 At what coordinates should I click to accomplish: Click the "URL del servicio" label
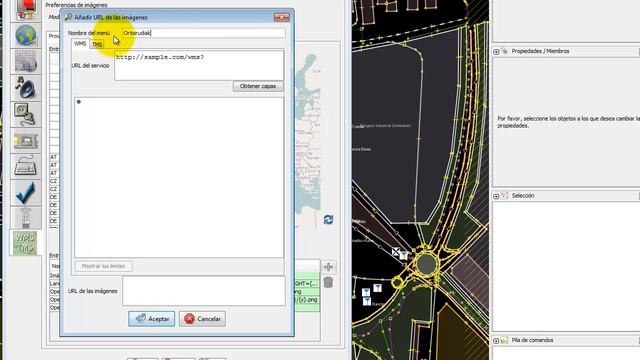click(x=91, y=65)
